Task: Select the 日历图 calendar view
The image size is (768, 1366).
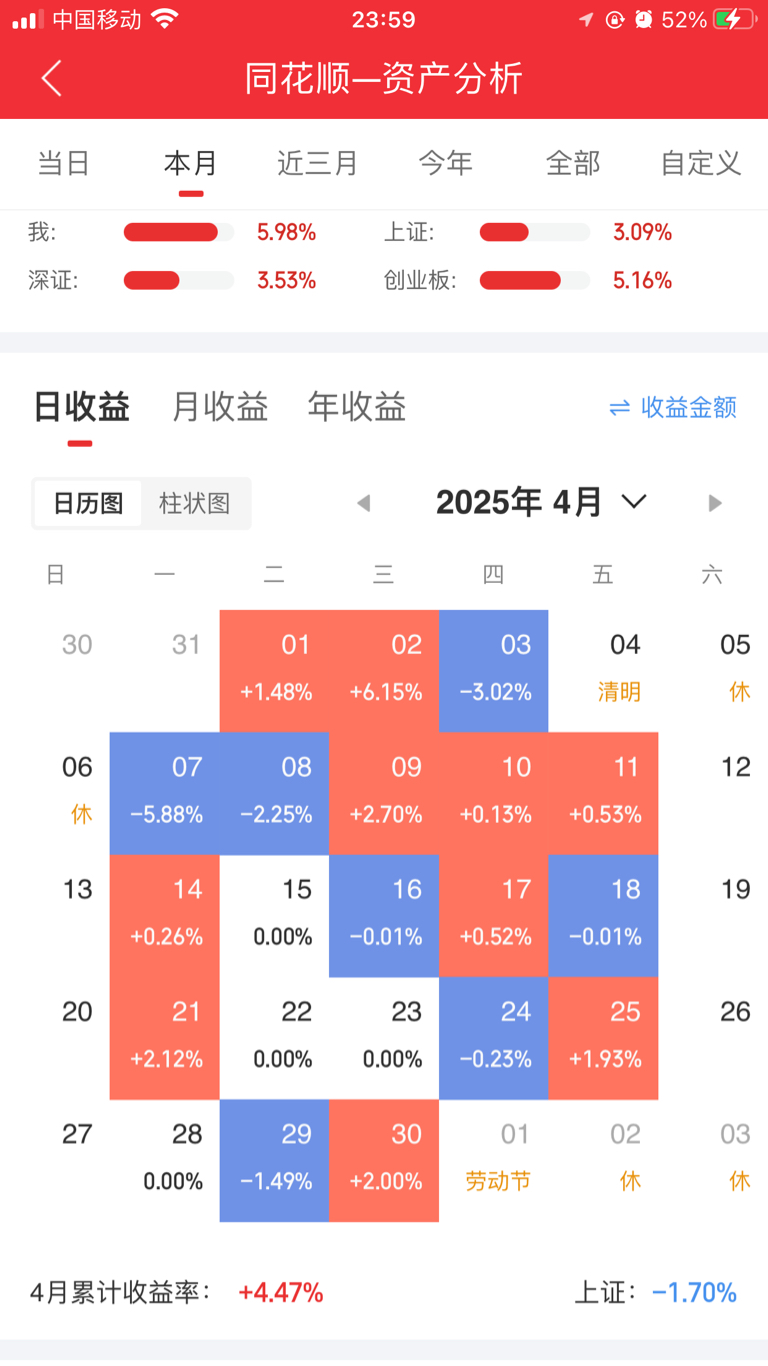Action: tap(88, 503)
